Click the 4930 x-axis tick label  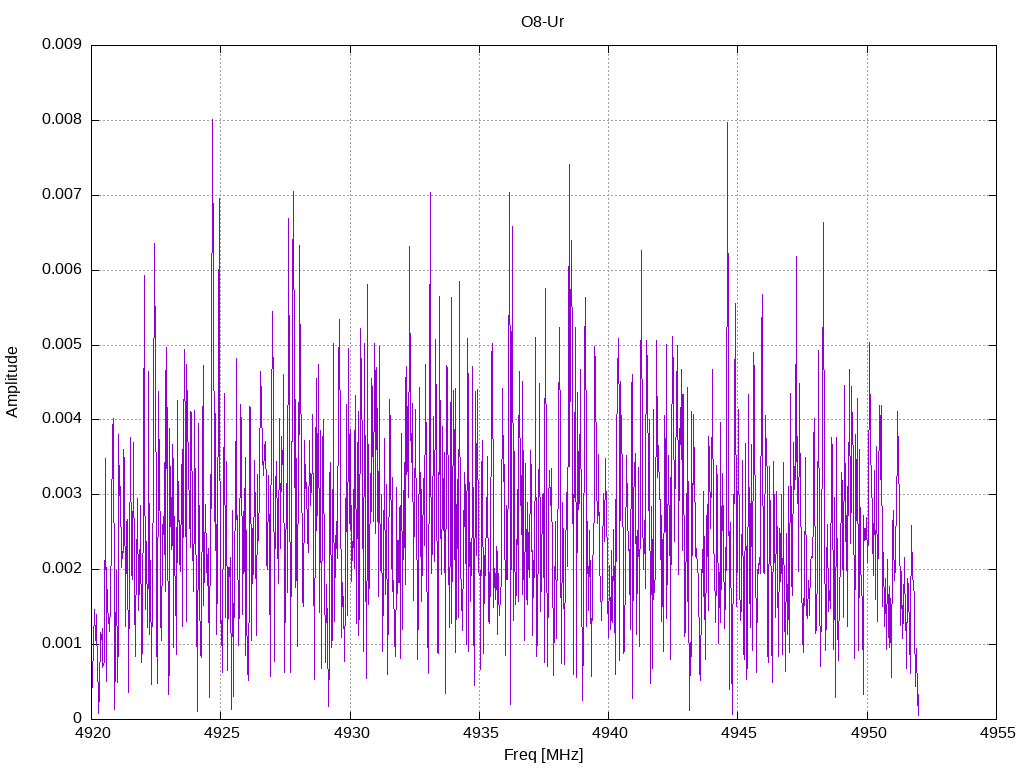[351, 733]
